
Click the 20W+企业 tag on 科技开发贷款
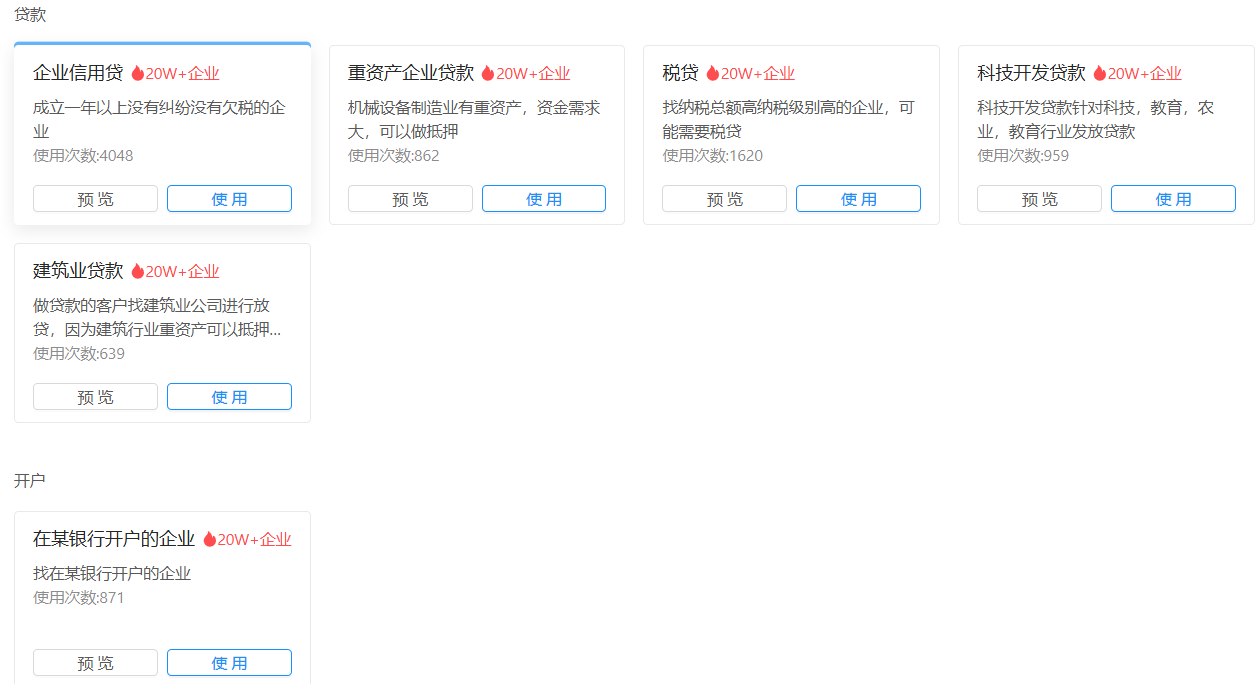1145,73
